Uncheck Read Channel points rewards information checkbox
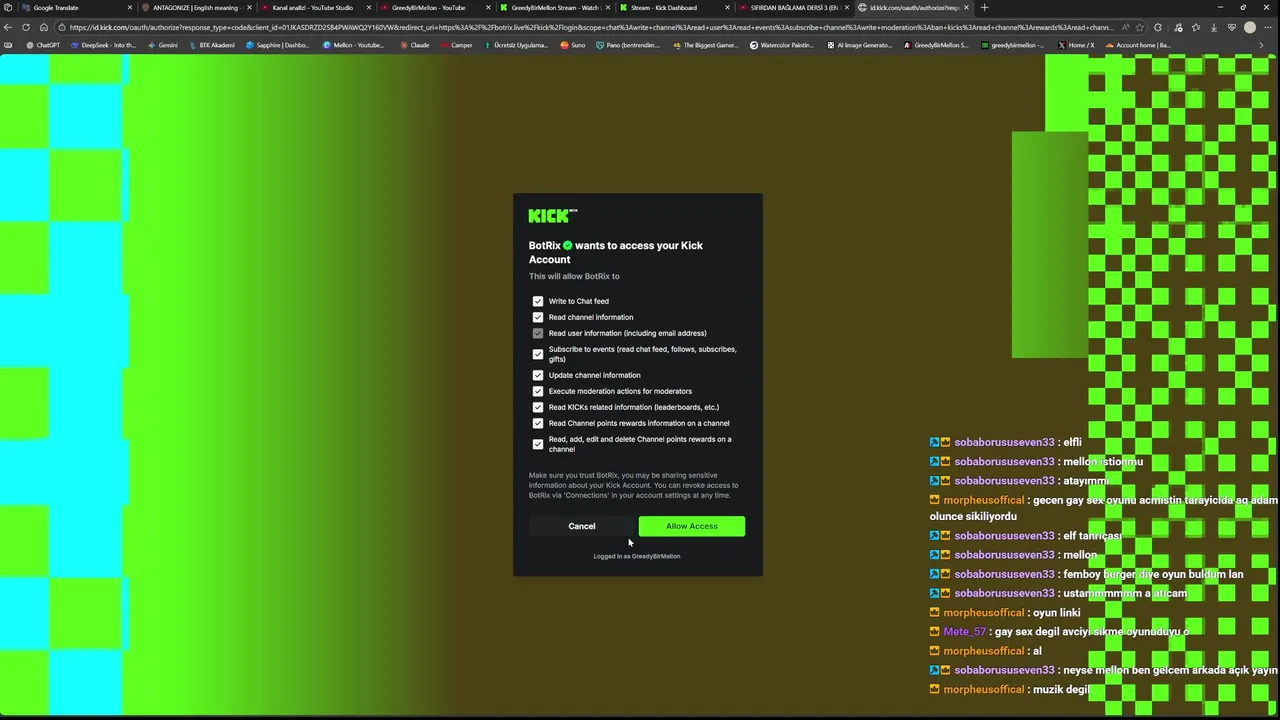The image size is (1280, 720). [538, 423]
